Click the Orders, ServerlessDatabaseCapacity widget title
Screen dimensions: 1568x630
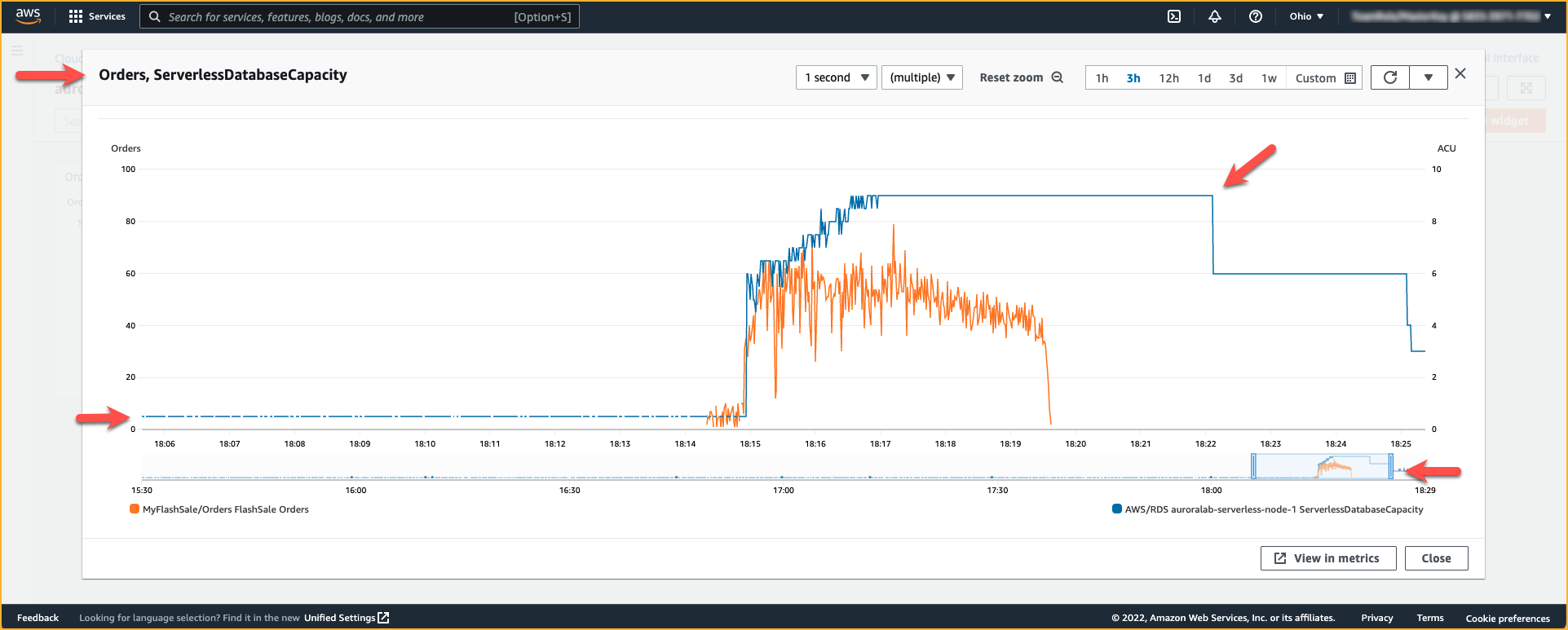[x=223, y=75]
